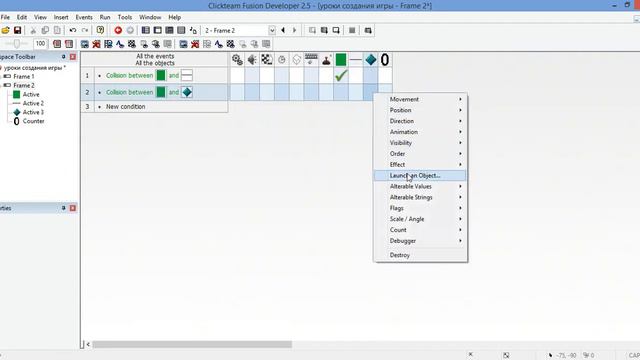Click the Active 2 line column header
This screenshot has height=360, width=640.
[x=356, y=60]
